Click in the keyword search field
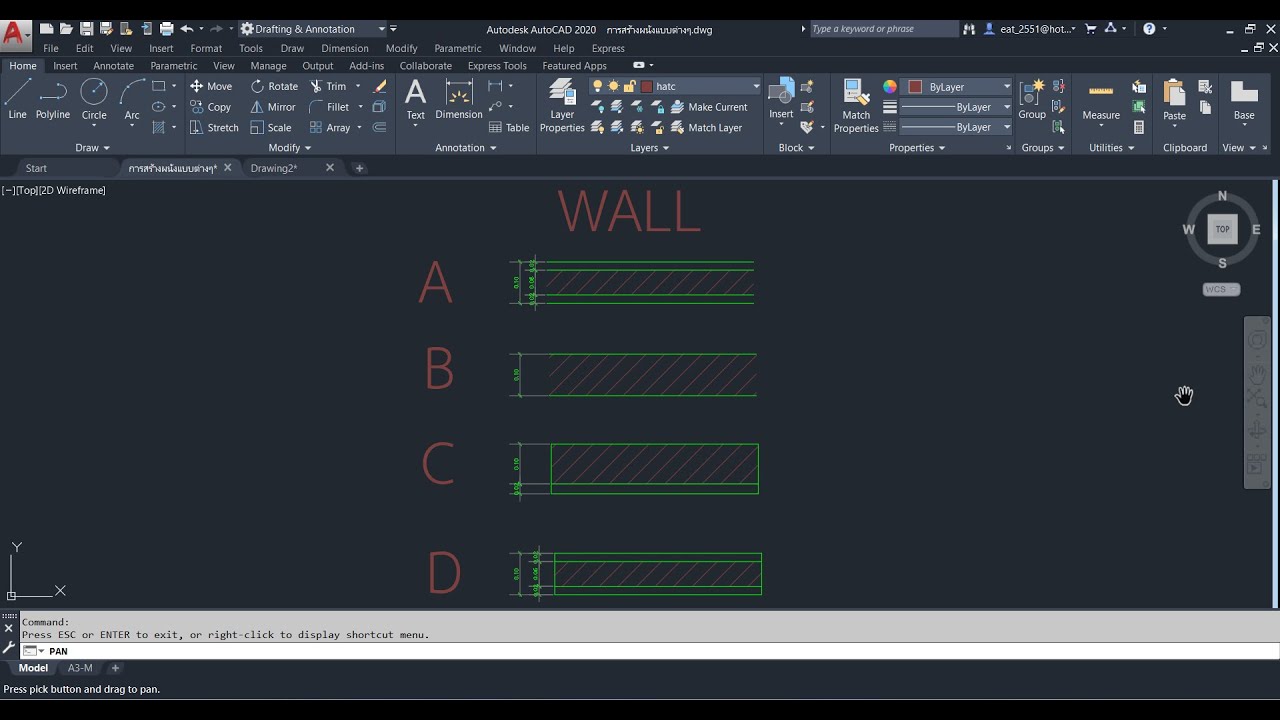The width and height of the screenshot is (1280, 720). tap(884, 29)
